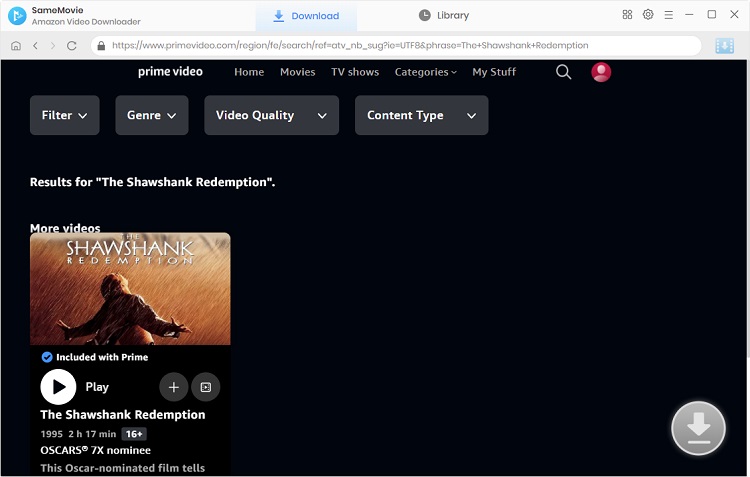Open My Stuff in navigation

[494, 72]
